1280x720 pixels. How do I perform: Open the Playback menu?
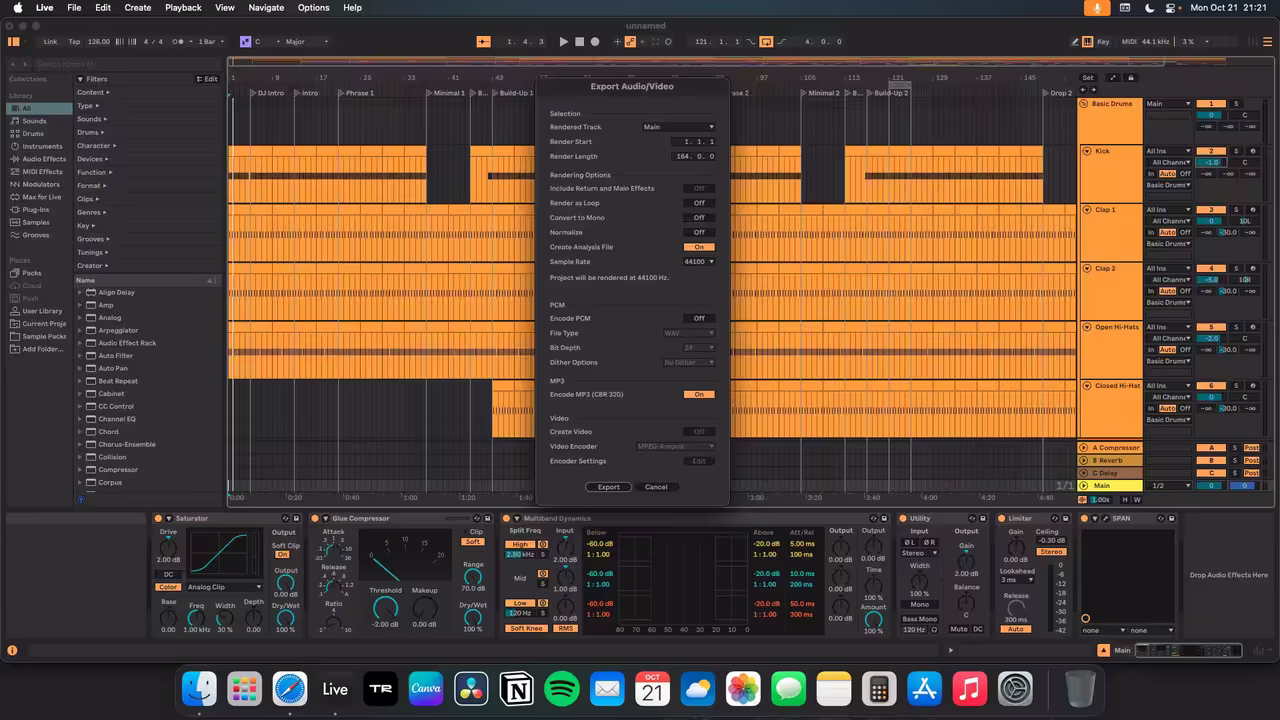click(x=183, y=7)
